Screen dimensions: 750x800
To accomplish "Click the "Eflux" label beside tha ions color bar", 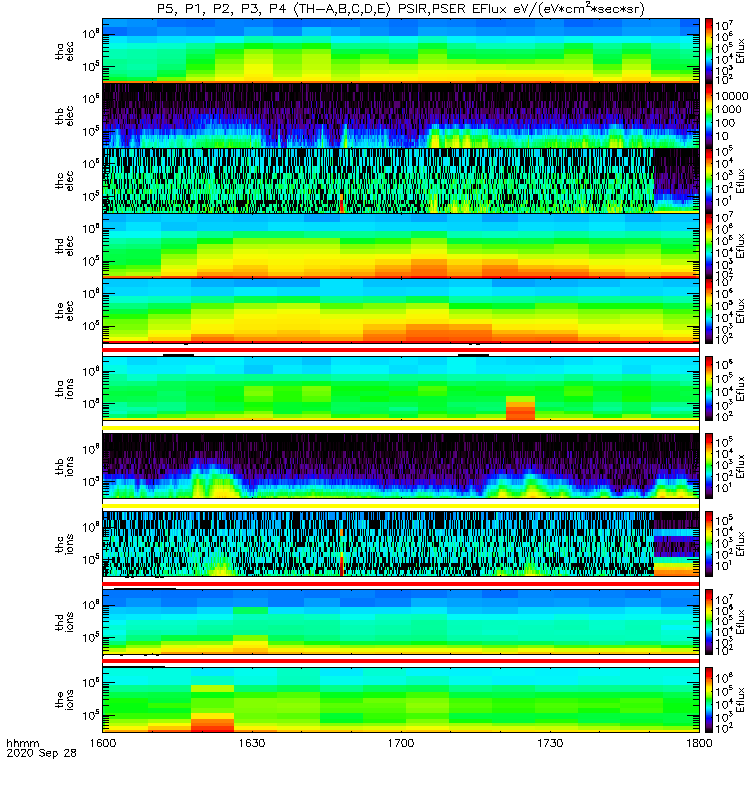I will pyautogui.click(x=740, y=388).
